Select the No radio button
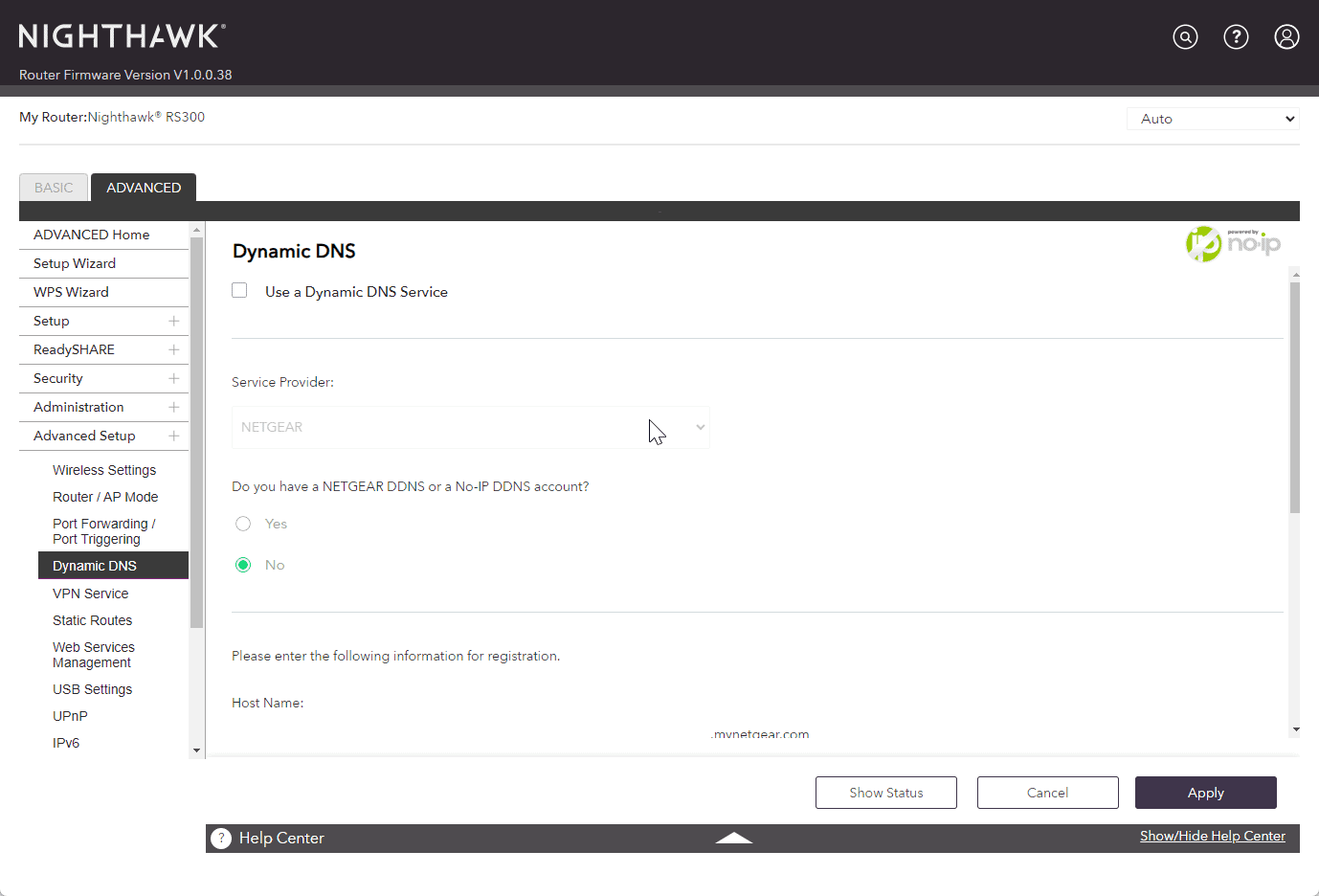This screenshot has height=896, width=1319. pos(243,565)
